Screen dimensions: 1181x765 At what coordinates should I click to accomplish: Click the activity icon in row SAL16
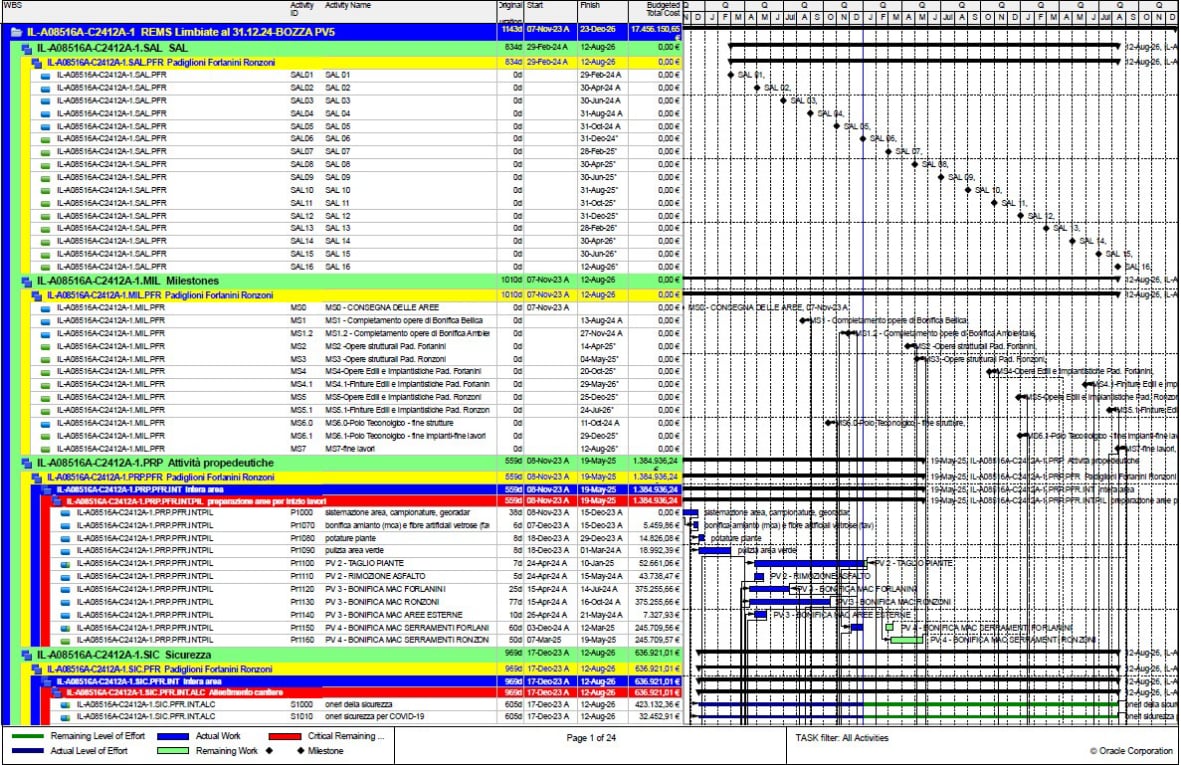click(x=45, y=267)
